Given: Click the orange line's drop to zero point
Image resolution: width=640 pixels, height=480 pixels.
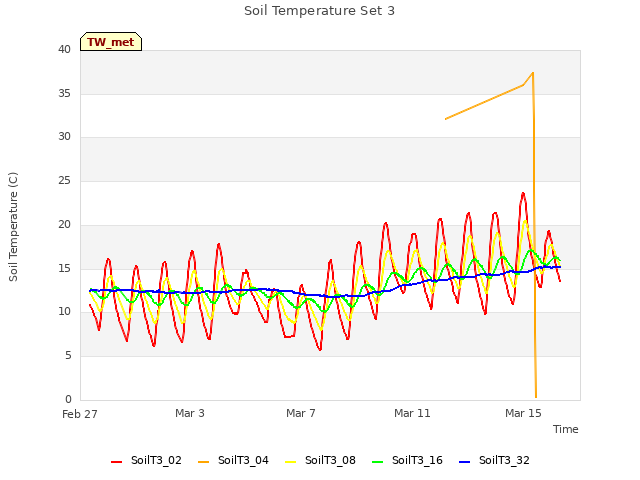Looking at the screenshot, I should pos(536,397).
